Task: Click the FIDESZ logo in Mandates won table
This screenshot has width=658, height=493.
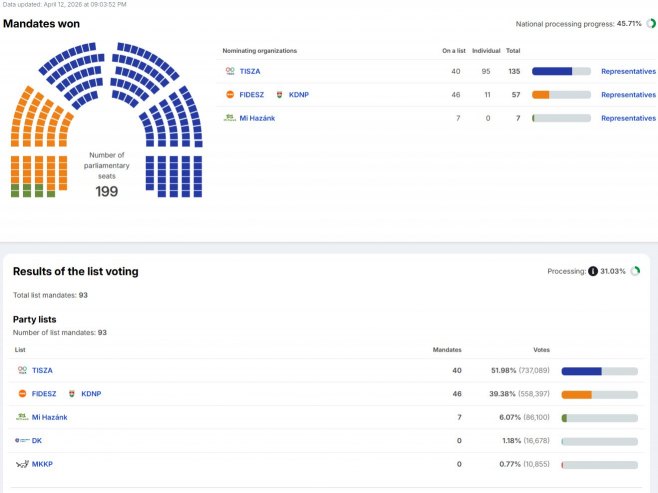Action: pos(230,95)
